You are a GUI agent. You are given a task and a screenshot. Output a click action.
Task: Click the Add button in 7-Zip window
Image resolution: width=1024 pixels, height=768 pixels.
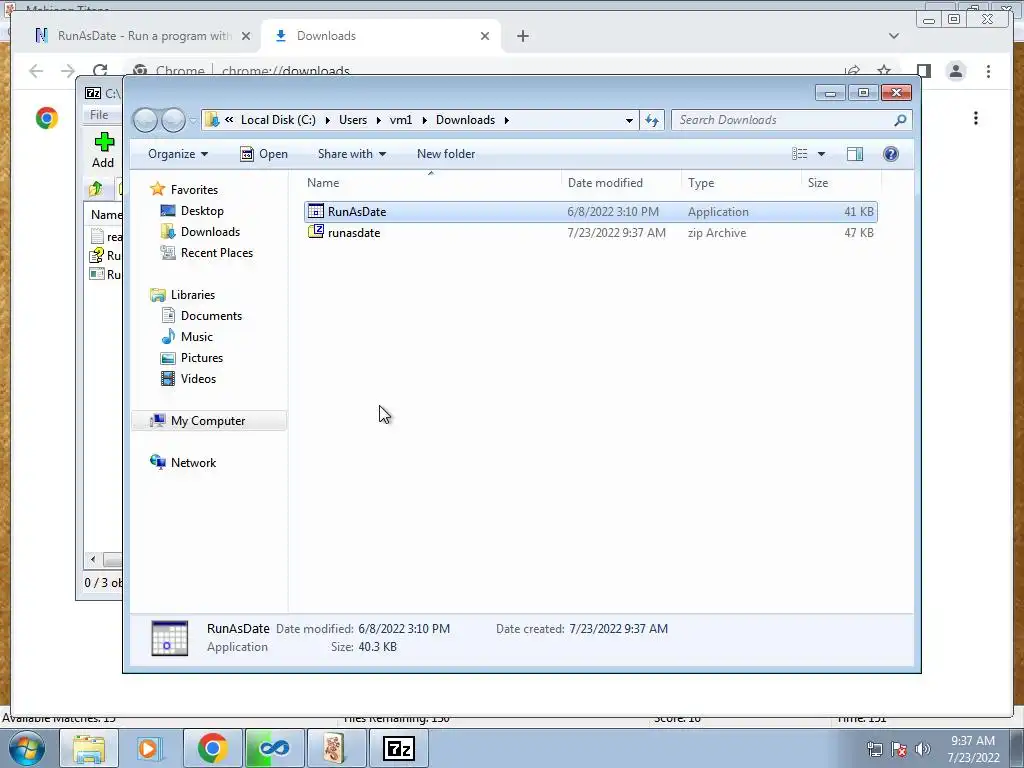[103, 150]
